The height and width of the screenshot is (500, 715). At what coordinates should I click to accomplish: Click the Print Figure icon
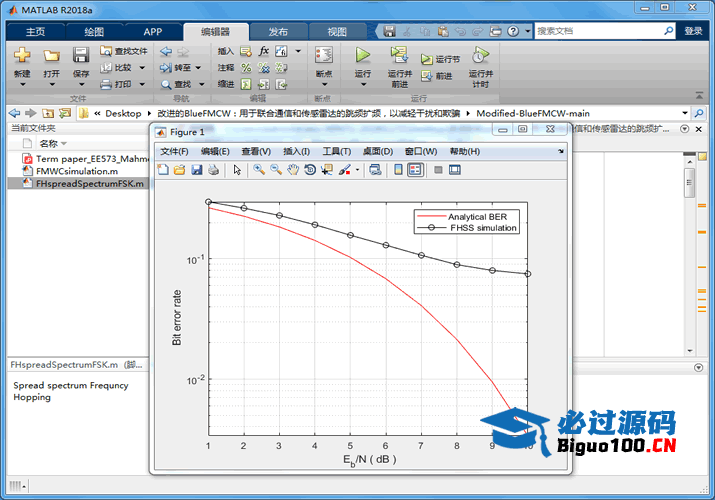click(x=214, y=170)
